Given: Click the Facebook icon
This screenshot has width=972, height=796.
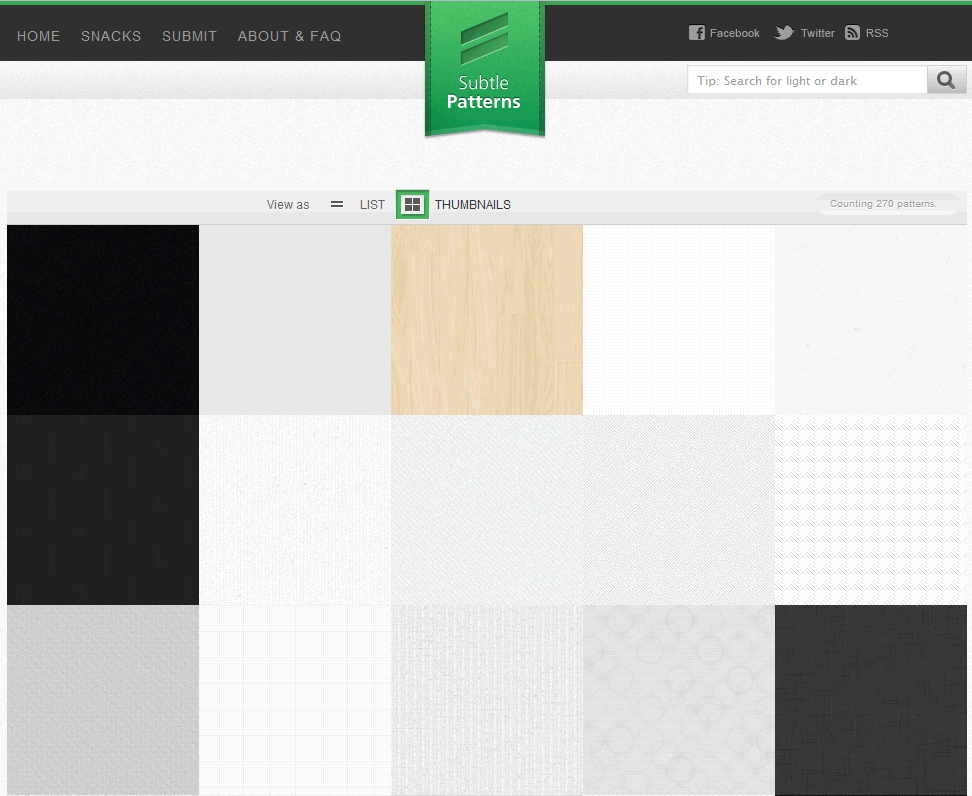Looking at the screenshot, I should point(697,33).
